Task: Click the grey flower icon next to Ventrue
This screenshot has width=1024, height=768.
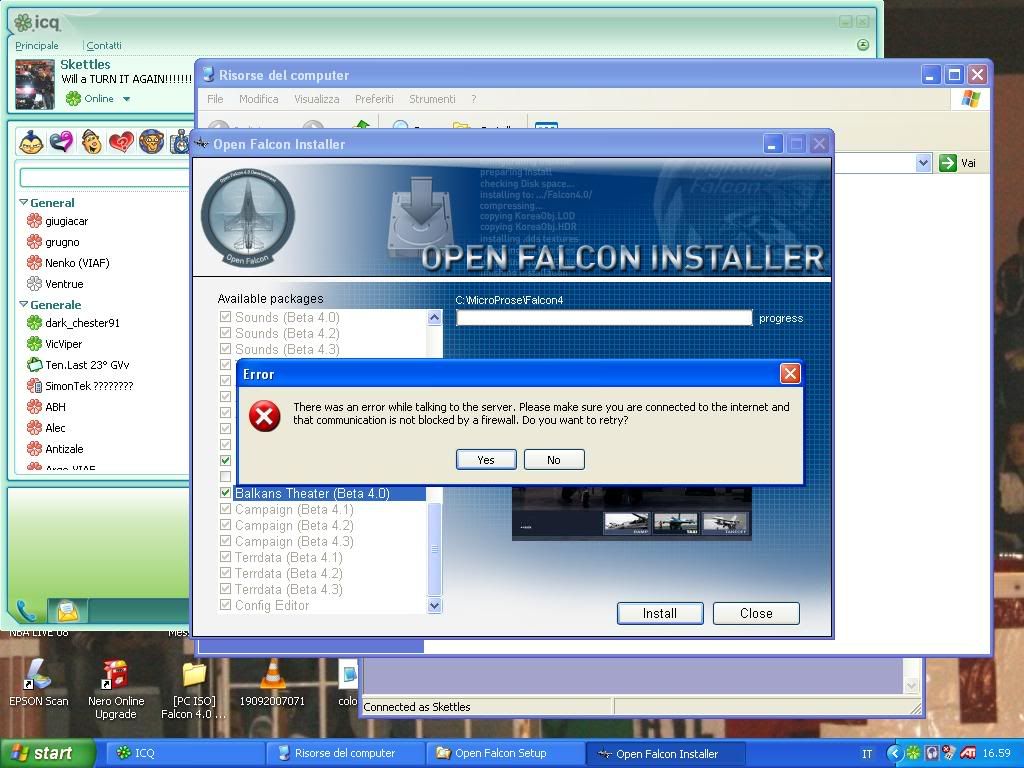Action: point(34,283)
